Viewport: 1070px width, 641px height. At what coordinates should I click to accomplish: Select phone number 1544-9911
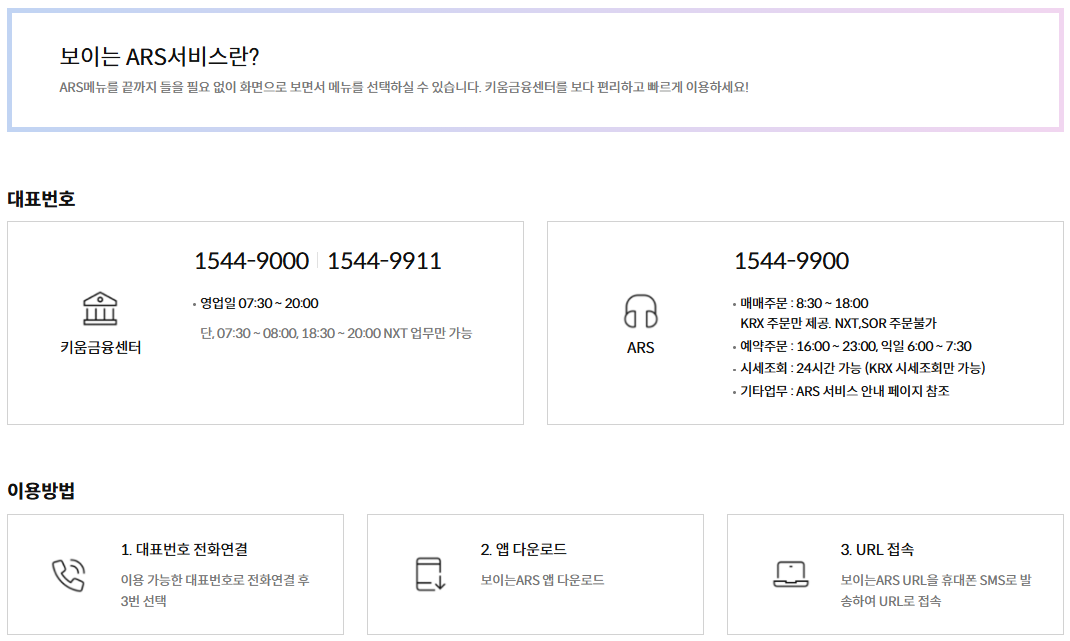tap(384, 261)
